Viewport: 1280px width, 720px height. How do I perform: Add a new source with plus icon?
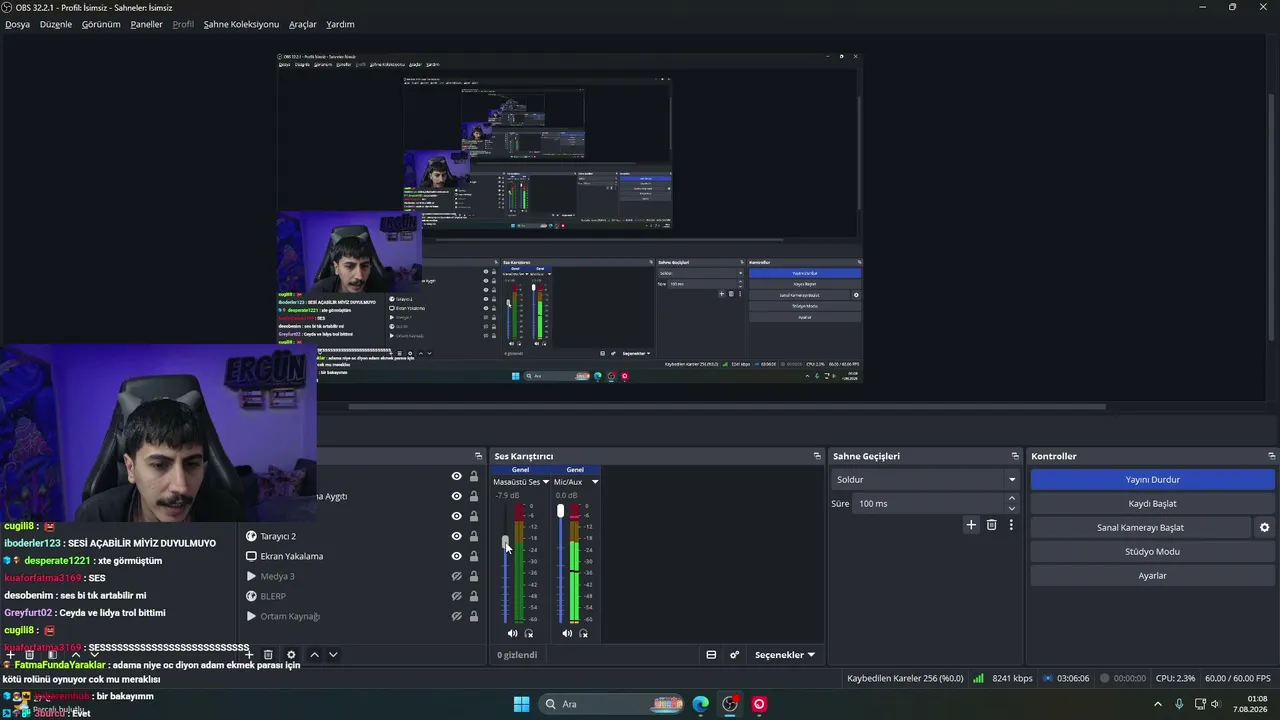249,655
